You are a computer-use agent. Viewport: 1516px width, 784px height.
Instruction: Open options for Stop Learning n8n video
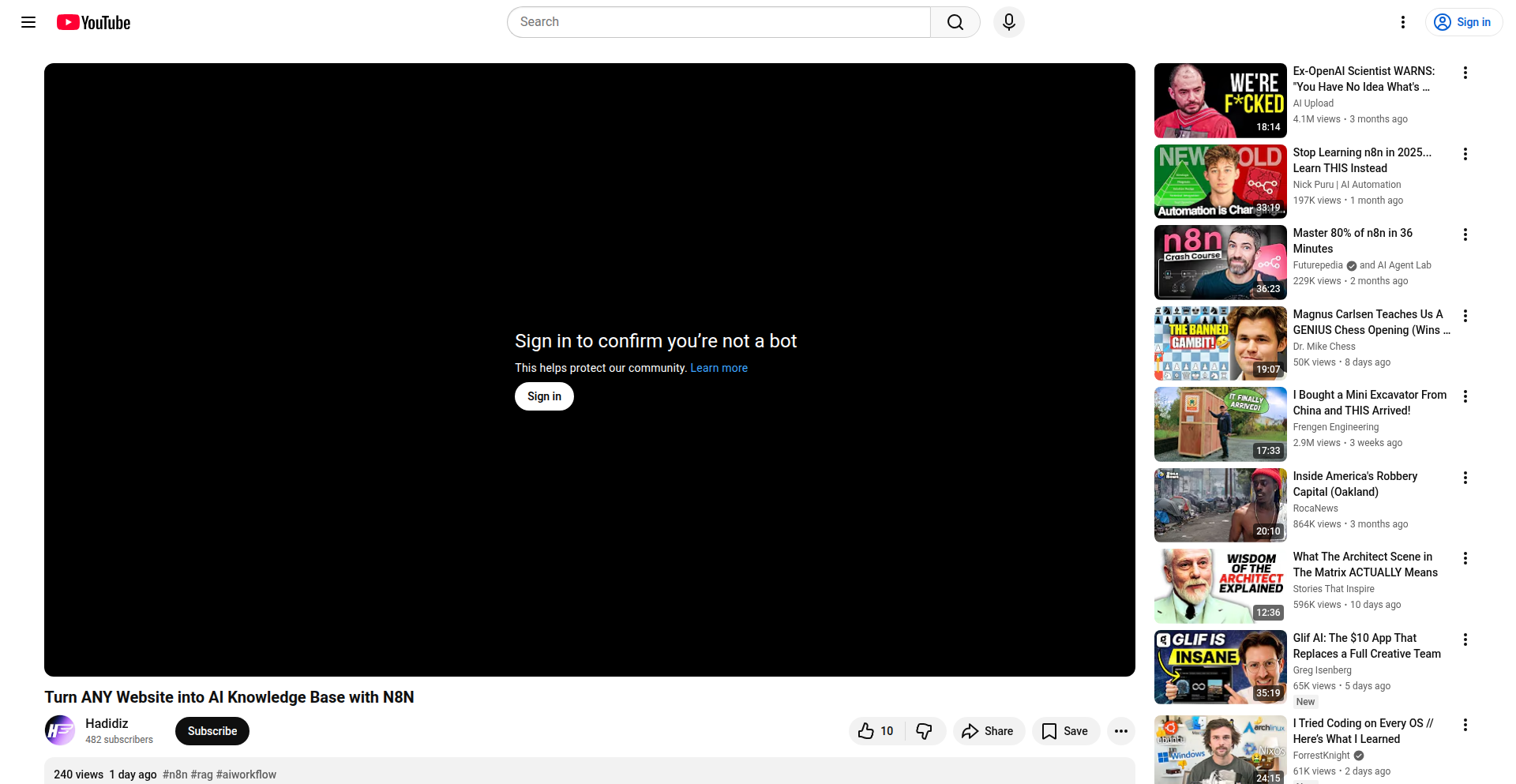pyautogui.click(x=1465, y=154)
